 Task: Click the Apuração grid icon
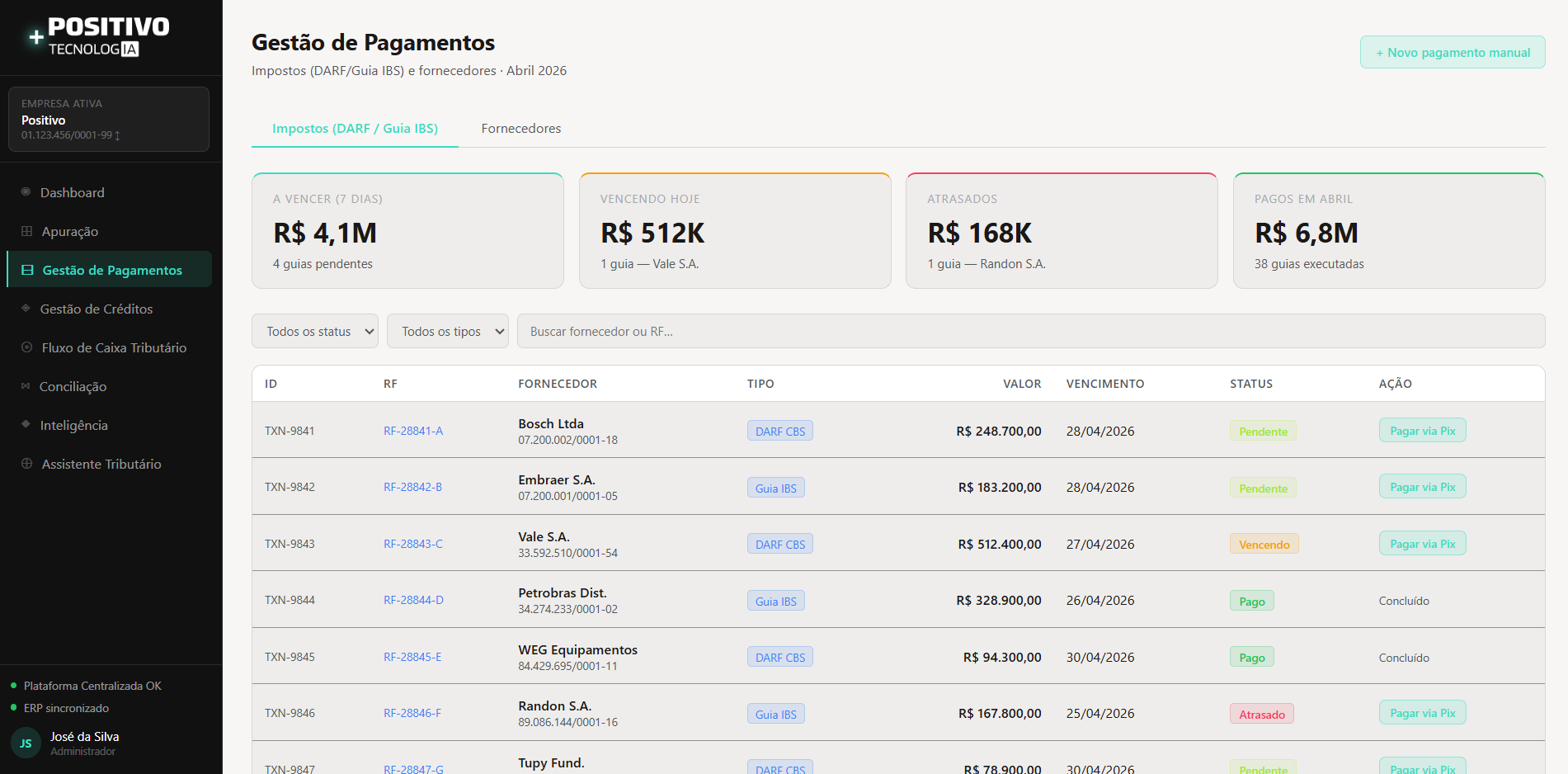(27, 231)
